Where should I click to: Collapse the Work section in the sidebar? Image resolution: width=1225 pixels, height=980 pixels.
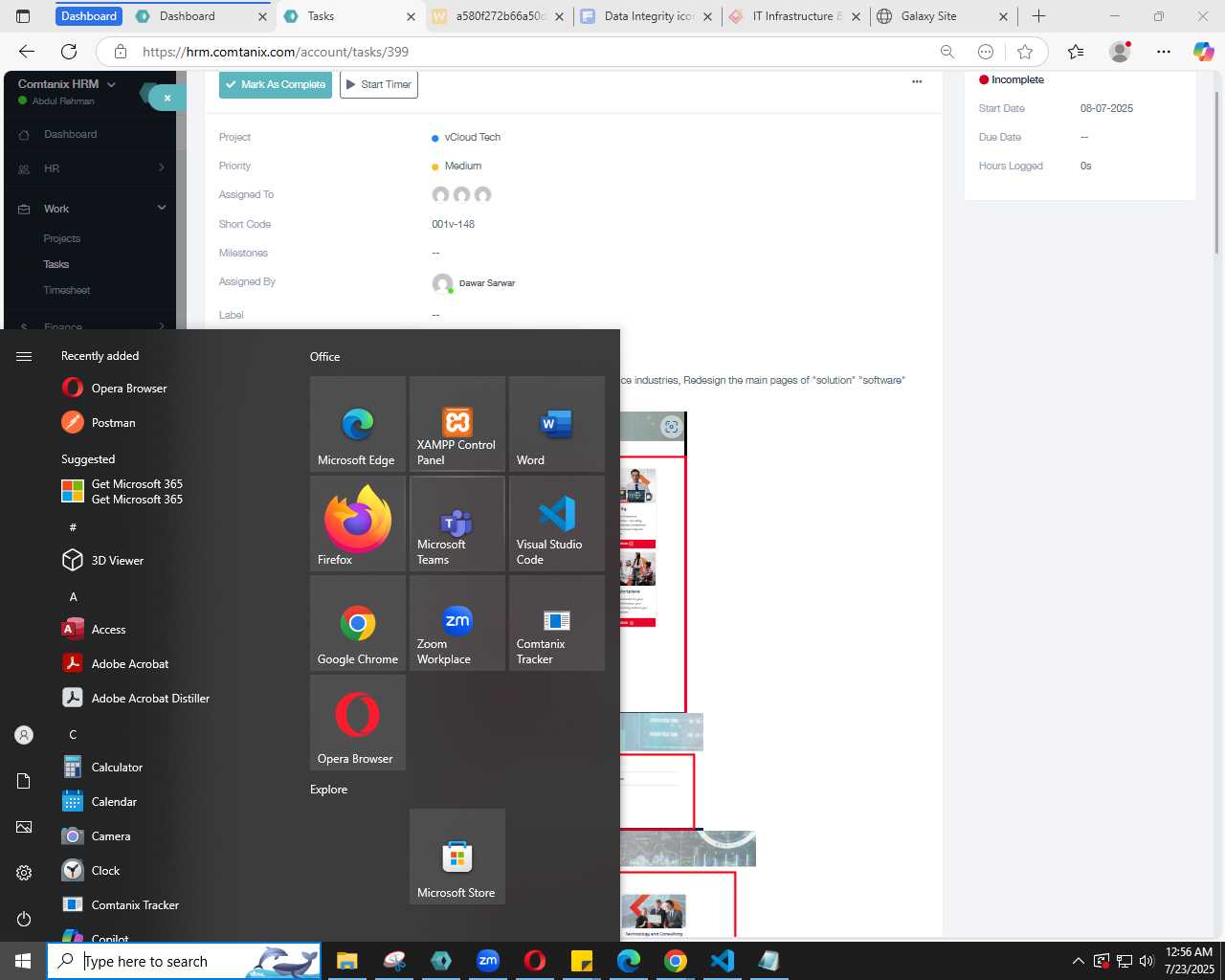(91, 209)
